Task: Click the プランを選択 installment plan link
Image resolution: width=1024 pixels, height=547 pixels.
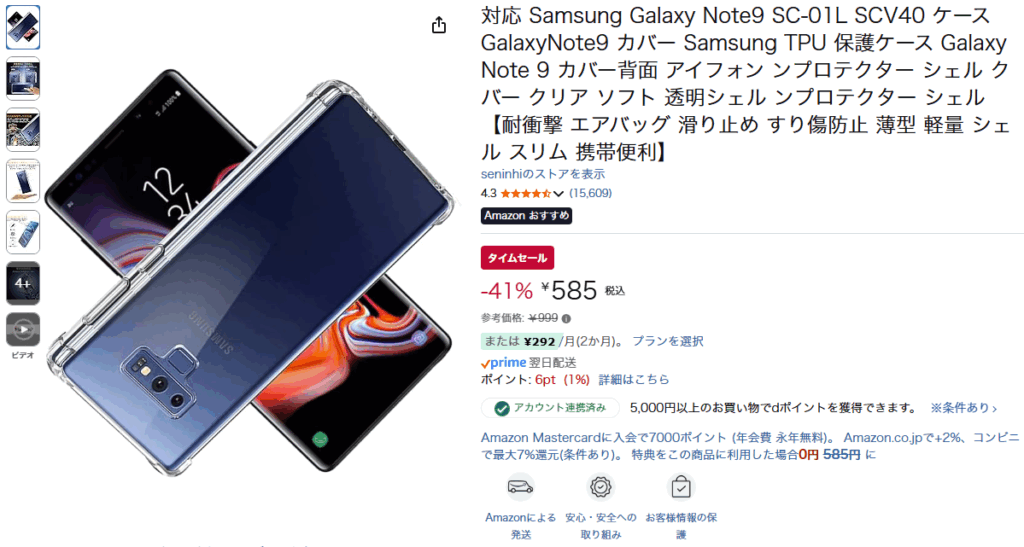Action: [667, 341]
